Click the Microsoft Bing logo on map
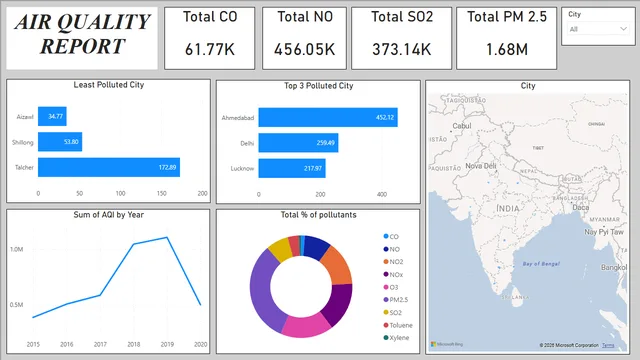 click(447, 344)
